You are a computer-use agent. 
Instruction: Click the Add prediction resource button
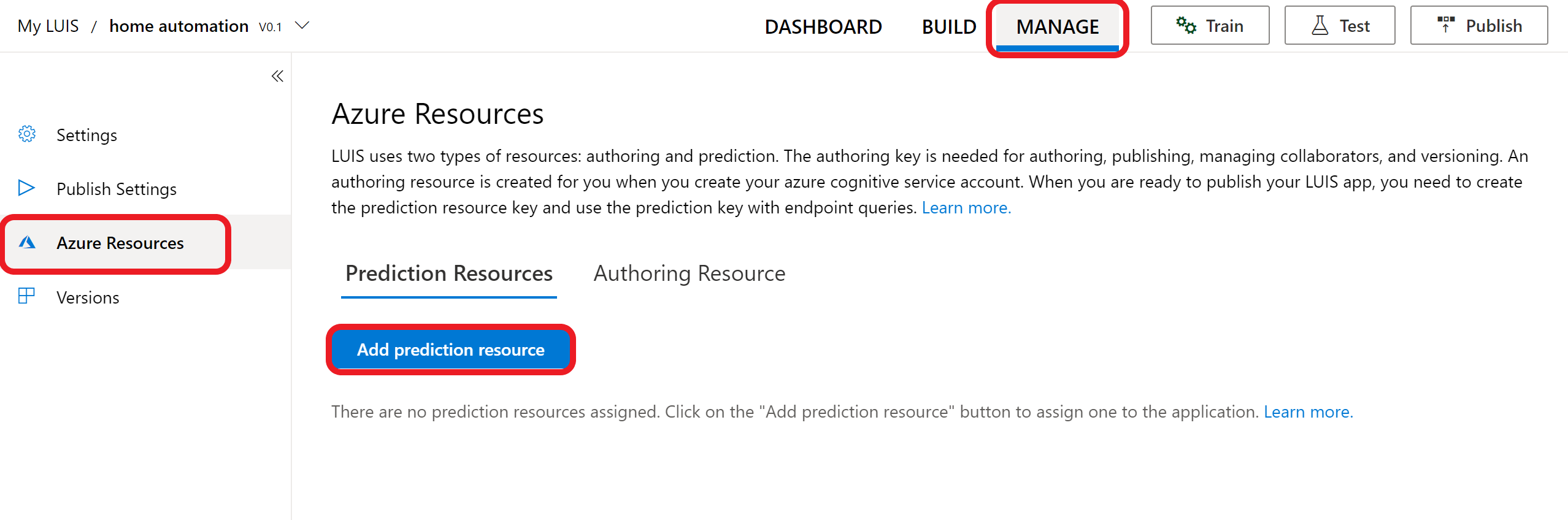[451, 350]
